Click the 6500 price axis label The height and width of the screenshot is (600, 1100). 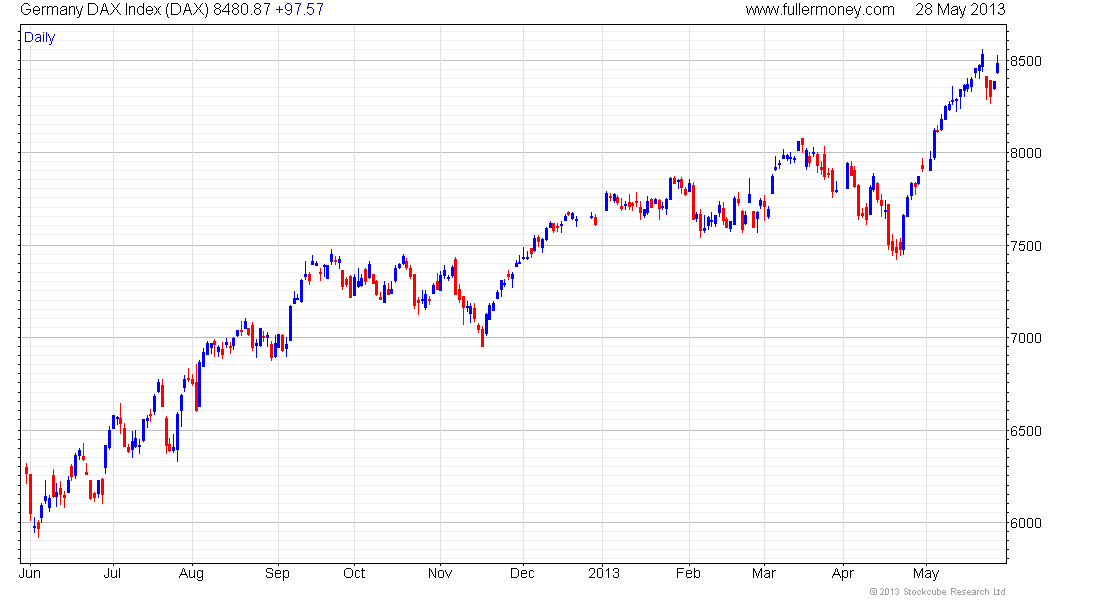click(x=1025, y=431)
